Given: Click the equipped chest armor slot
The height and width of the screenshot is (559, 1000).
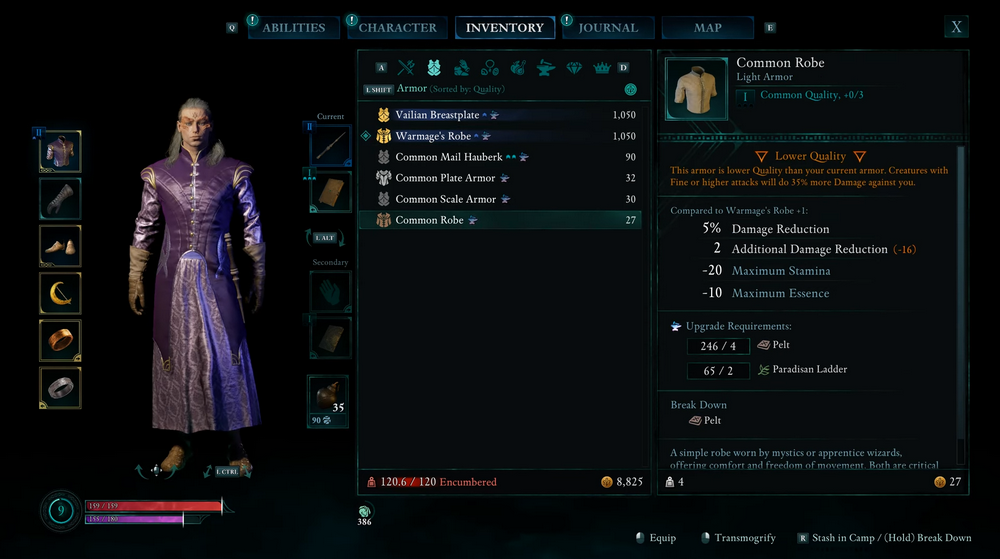Looking at the screenshot, I should (x=60, y=152).
